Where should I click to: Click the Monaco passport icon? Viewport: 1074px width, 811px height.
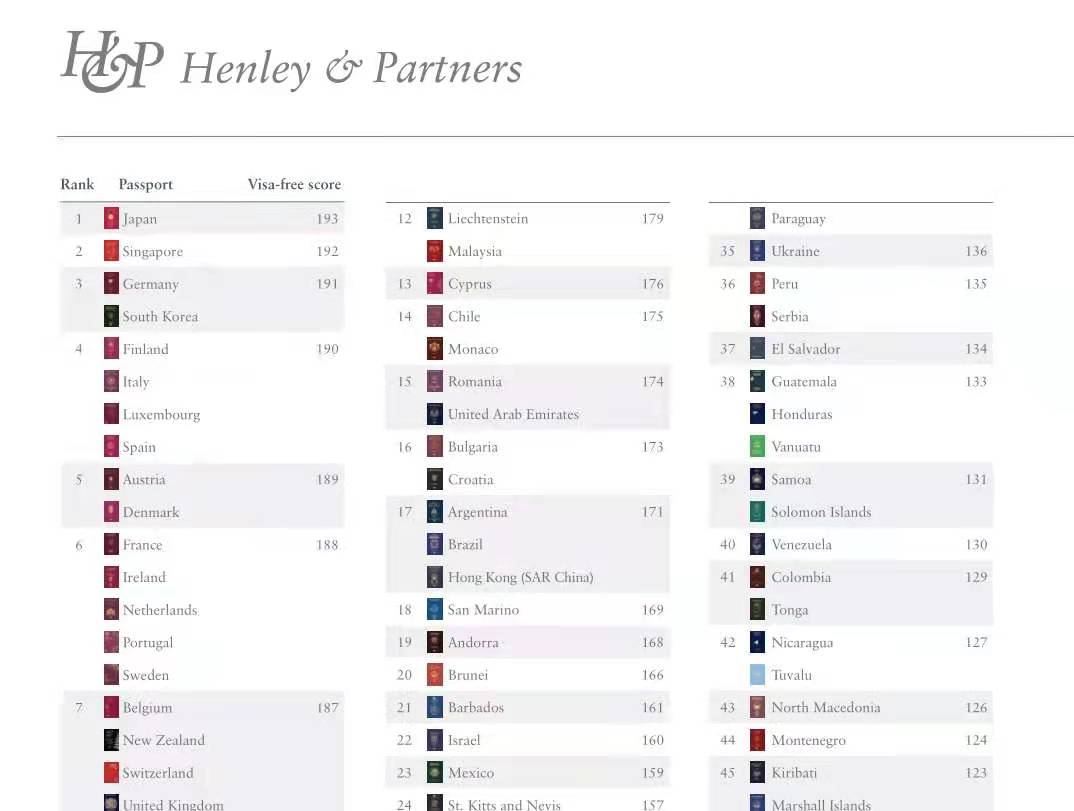[434, 349]
